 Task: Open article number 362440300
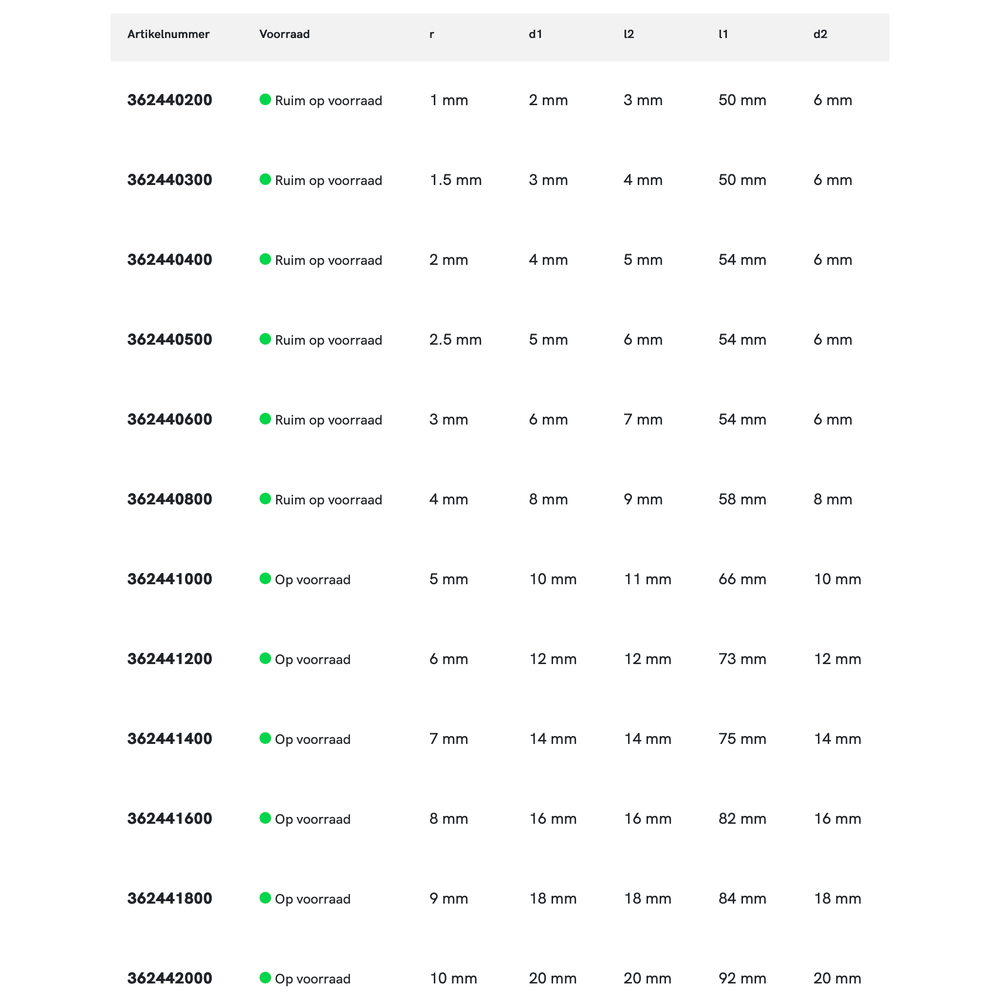click(170, 180)
